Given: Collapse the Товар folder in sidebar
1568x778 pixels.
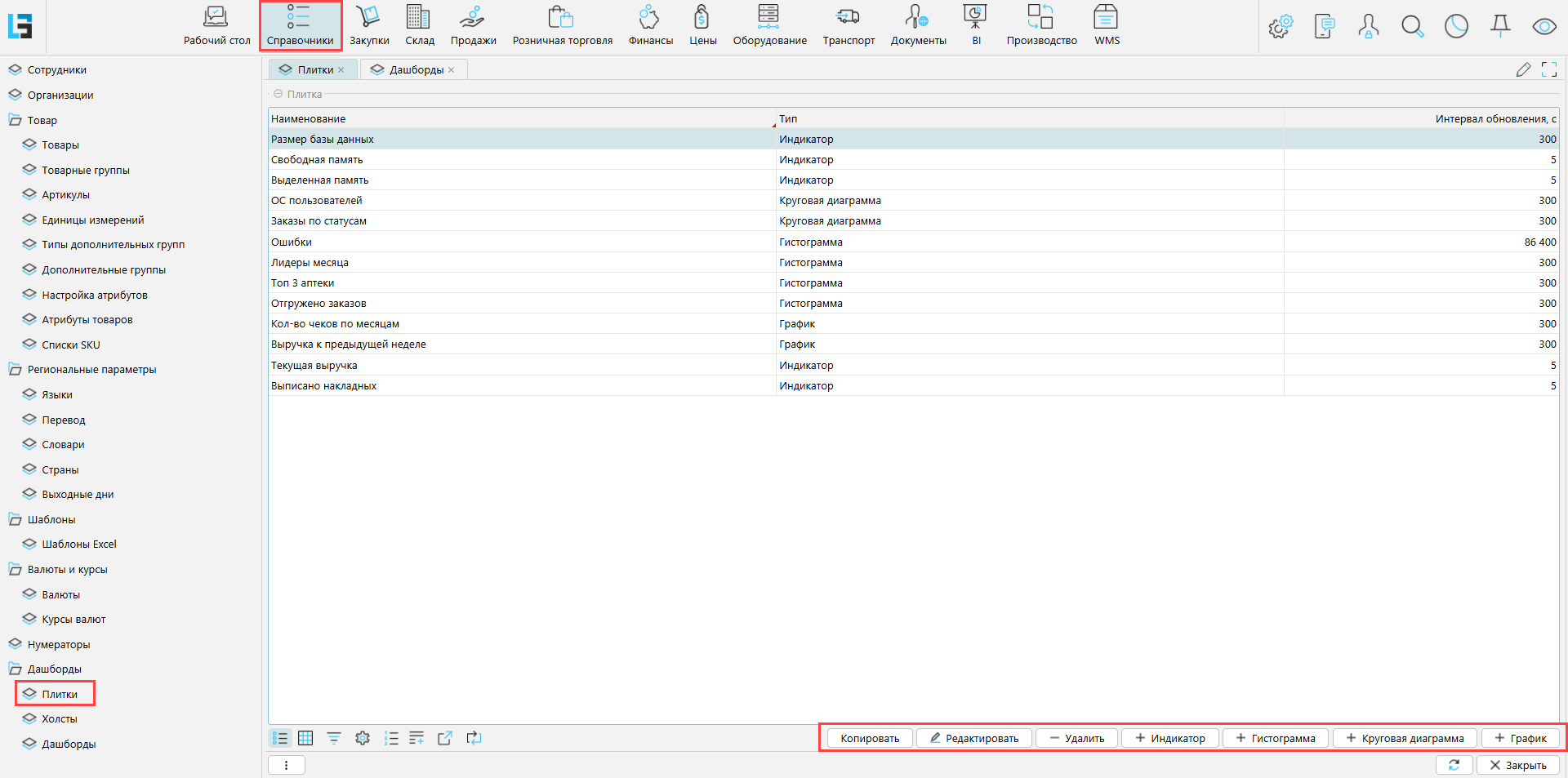Looking at the screenshot, I should (16, 120).
